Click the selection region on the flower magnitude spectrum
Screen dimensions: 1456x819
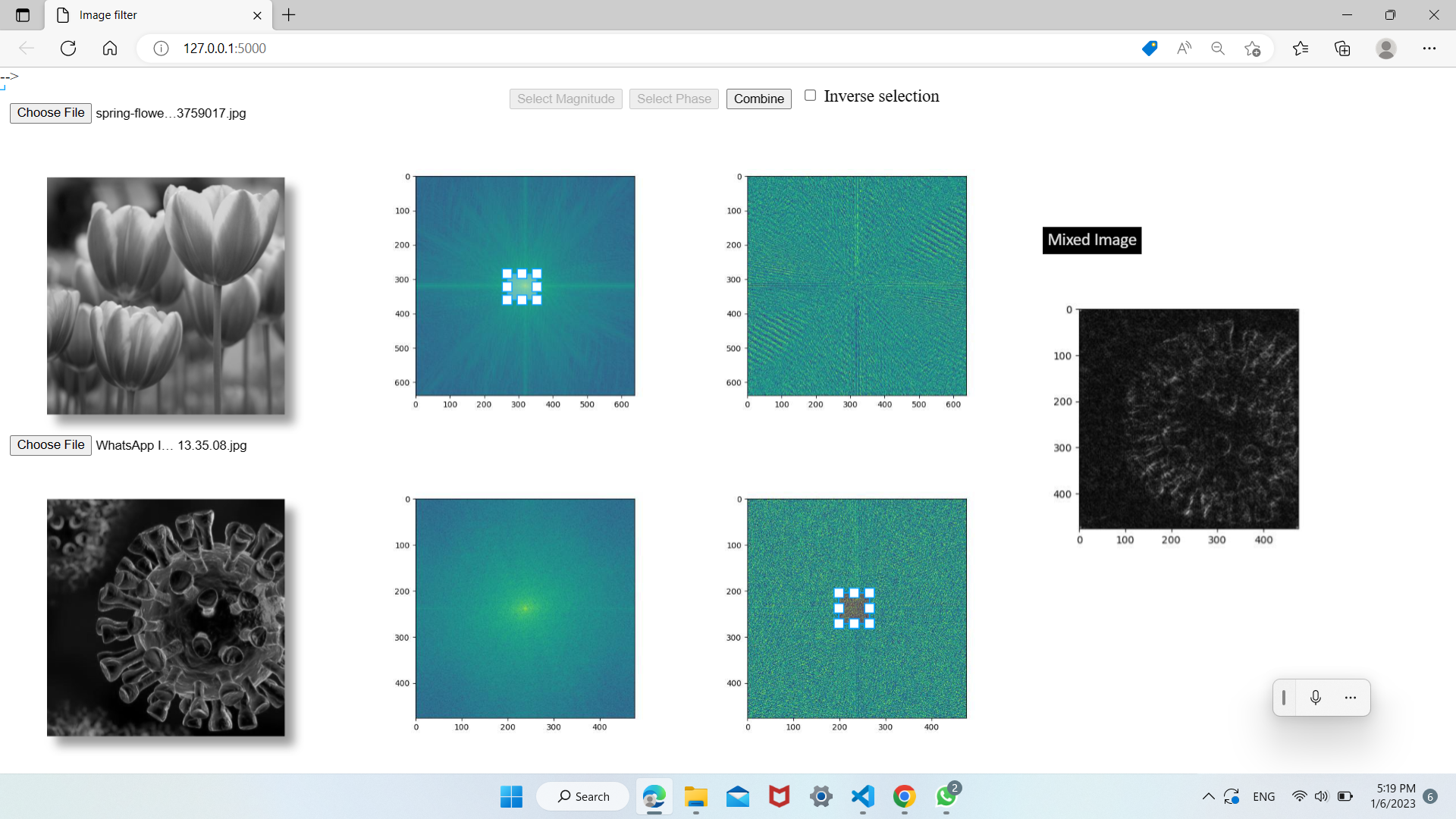[521, 285]
